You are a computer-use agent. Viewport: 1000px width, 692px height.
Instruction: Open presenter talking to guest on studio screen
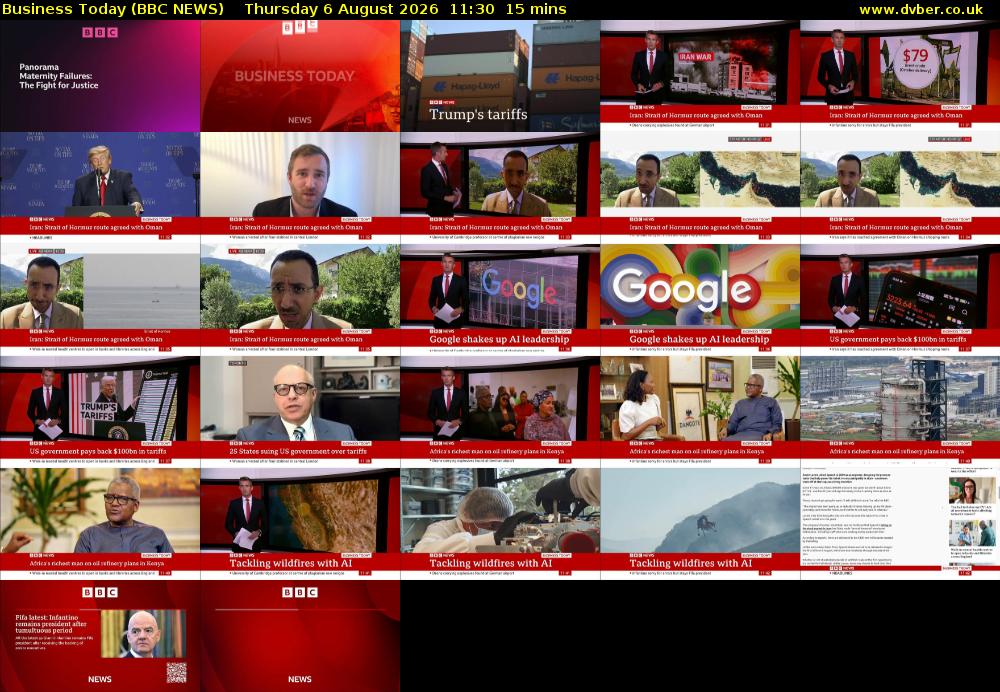click(x=500, y=188)
